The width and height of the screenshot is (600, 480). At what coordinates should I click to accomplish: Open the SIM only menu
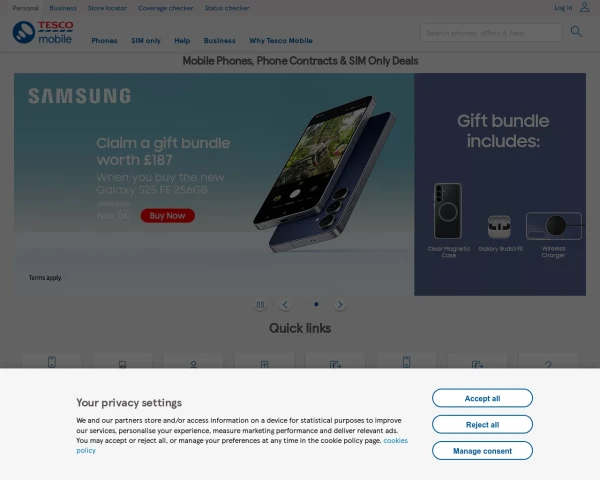click(x=146, y=41)
